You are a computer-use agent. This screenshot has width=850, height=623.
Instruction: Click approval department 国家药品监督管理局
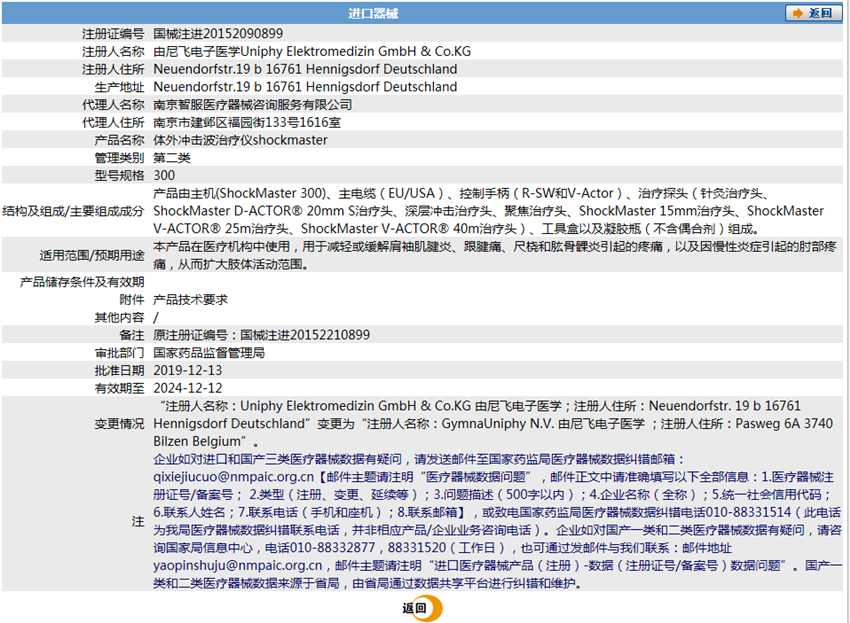[x=209, y=353]
